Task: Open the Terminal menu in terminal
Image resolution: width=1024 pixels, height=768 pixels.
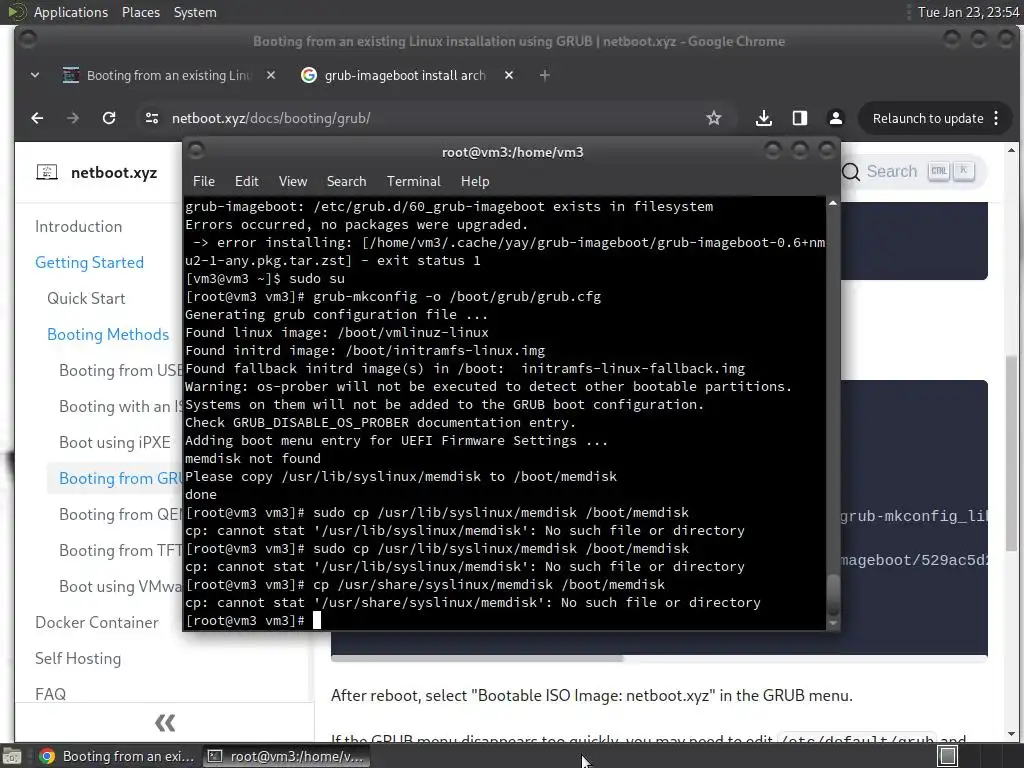Action: [x=413, y=182]
